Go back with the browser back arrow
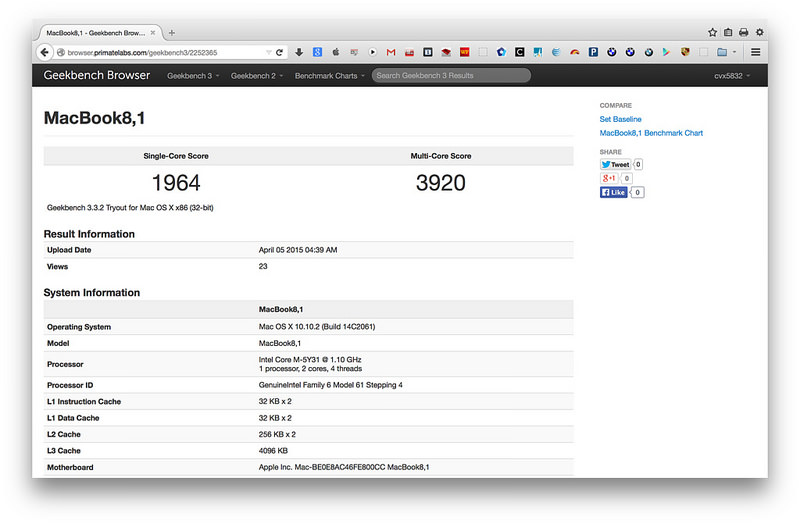 (x=44, y=52)
